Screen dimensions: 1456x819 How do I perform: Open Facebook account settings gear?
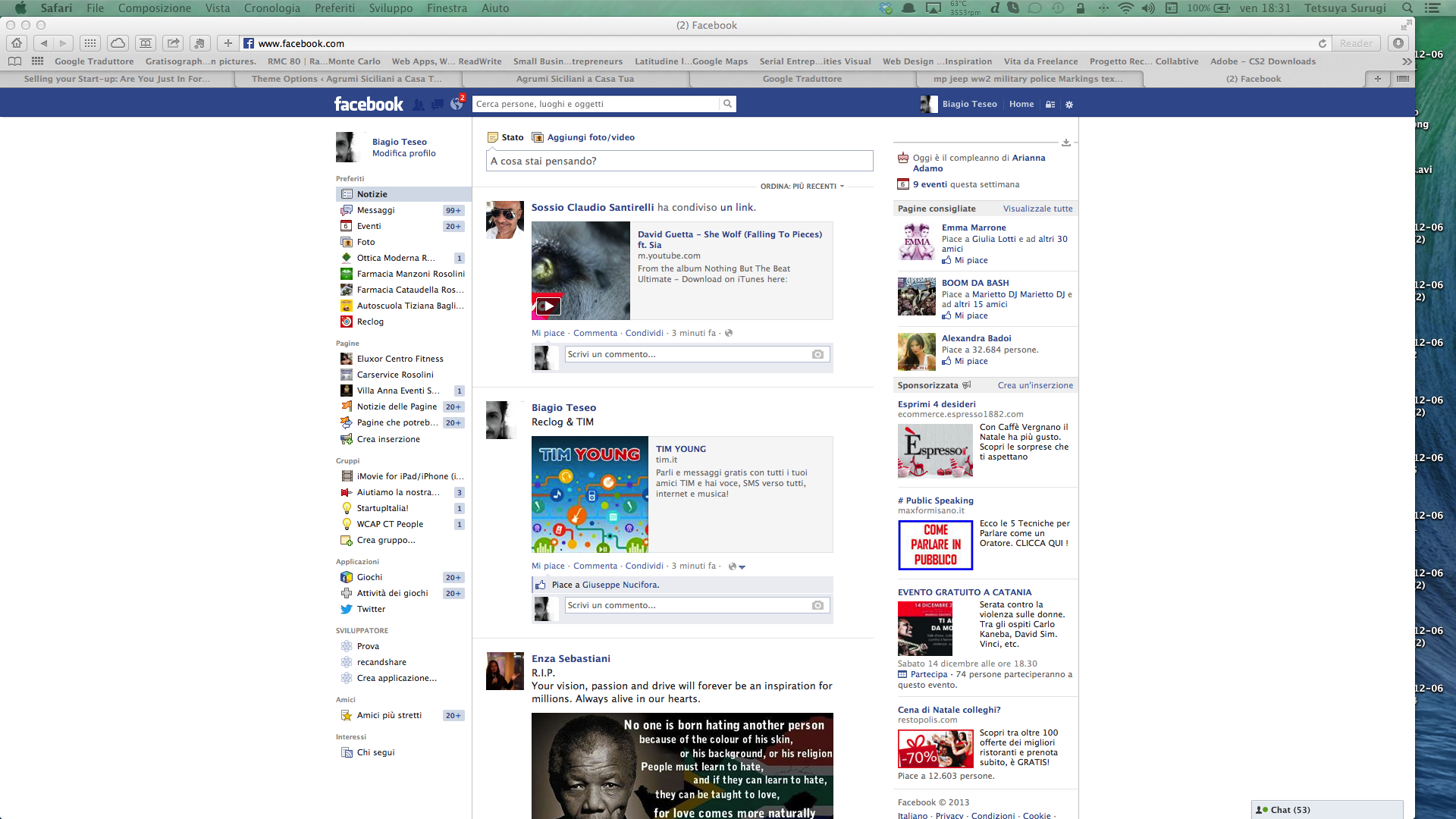tap(1069, 105)
